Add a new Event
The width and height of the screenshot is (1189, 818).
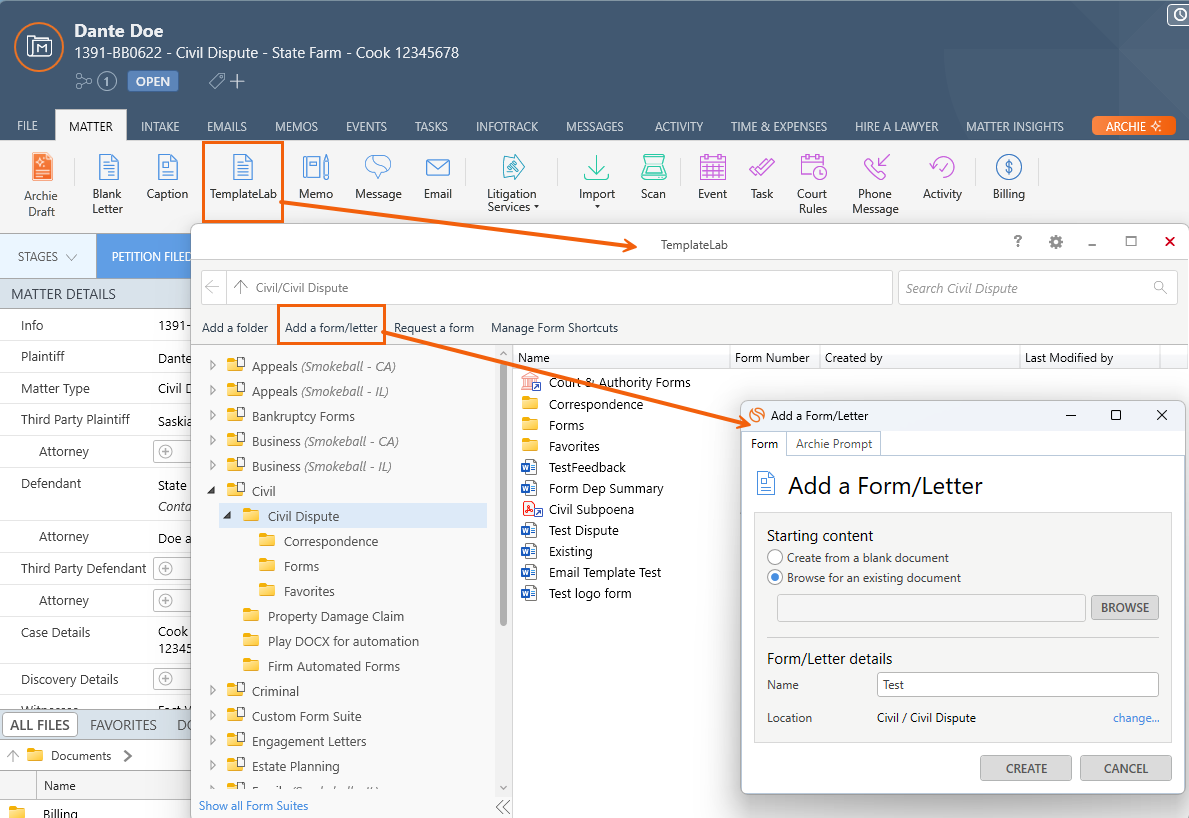point(712,177)
